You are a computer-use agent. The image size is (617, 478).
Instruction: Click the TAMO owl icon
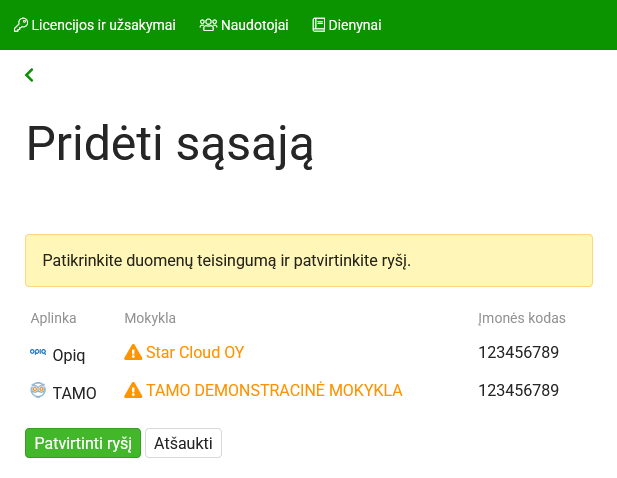click(38, 391)
